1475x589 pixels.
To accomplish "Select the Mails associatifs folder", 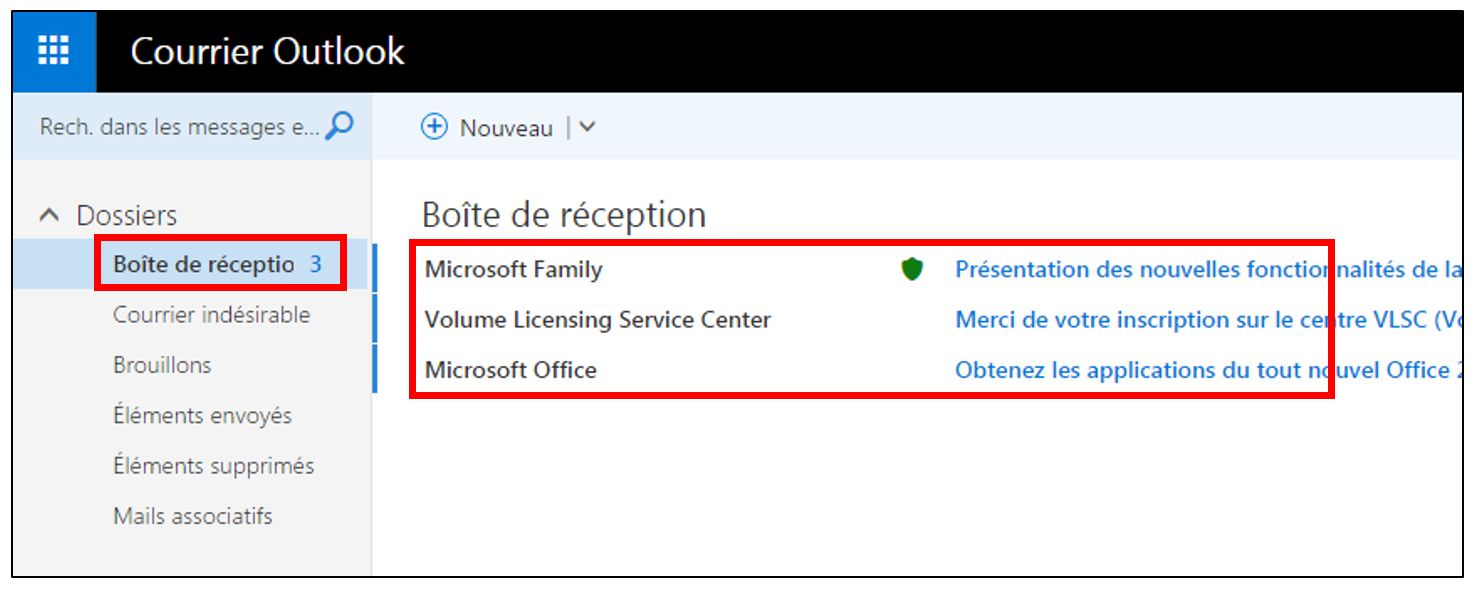I will (x=192, y=516).
